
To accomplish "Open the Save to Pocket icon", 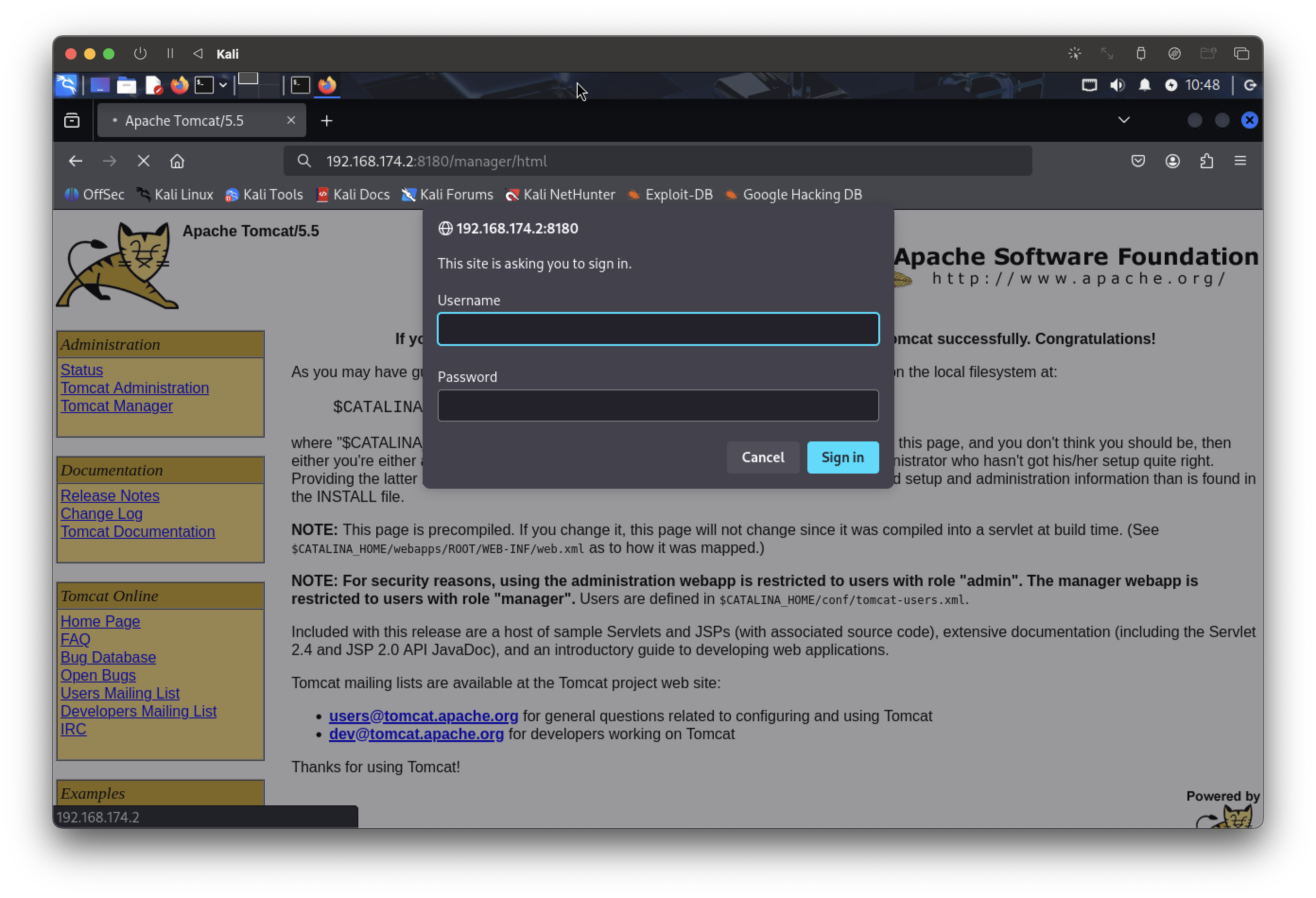I will (1138, 161).
